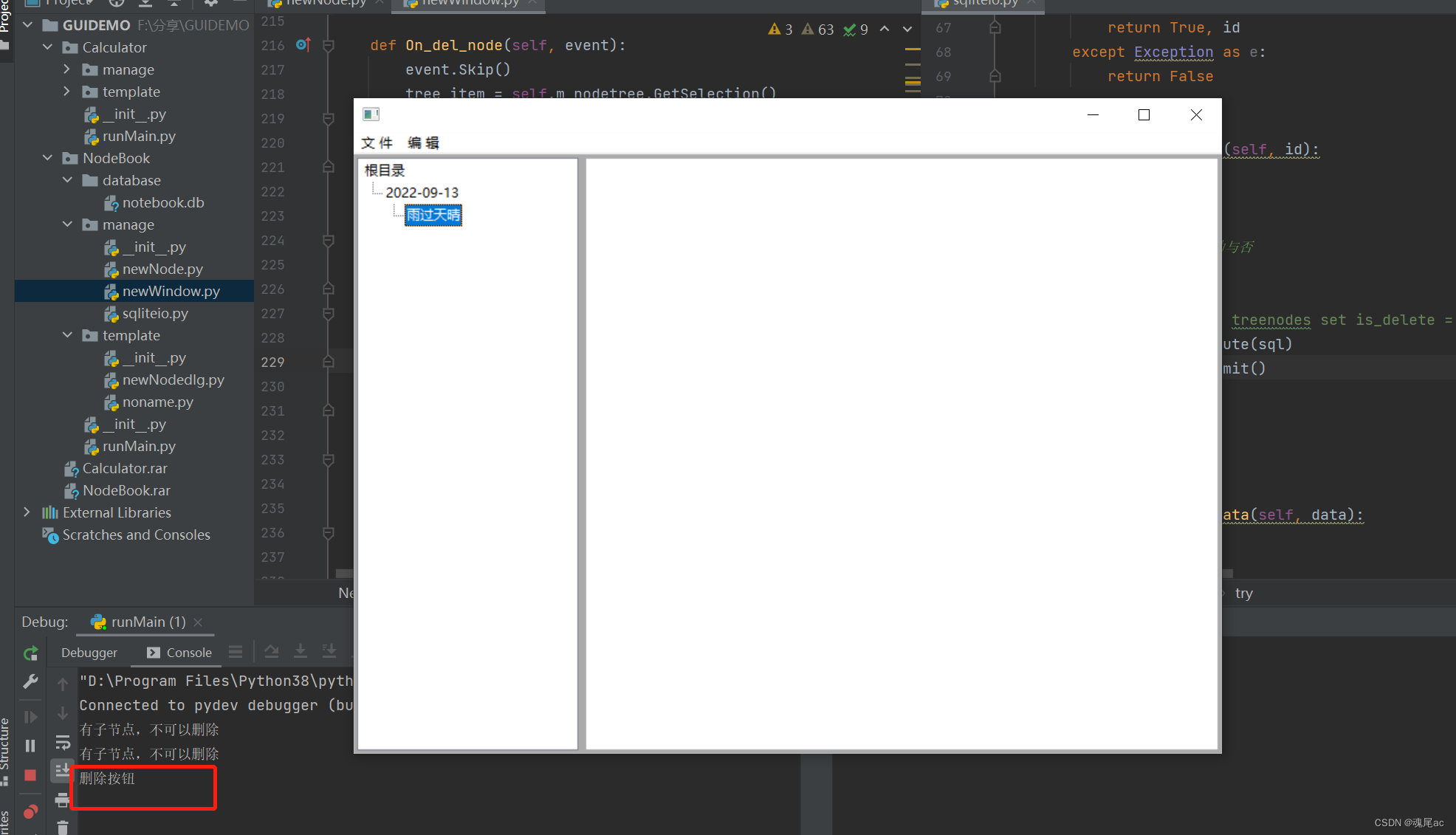1456x835 pixels.
Task: Resume program in debug sidebar
Action: [30, 717]
